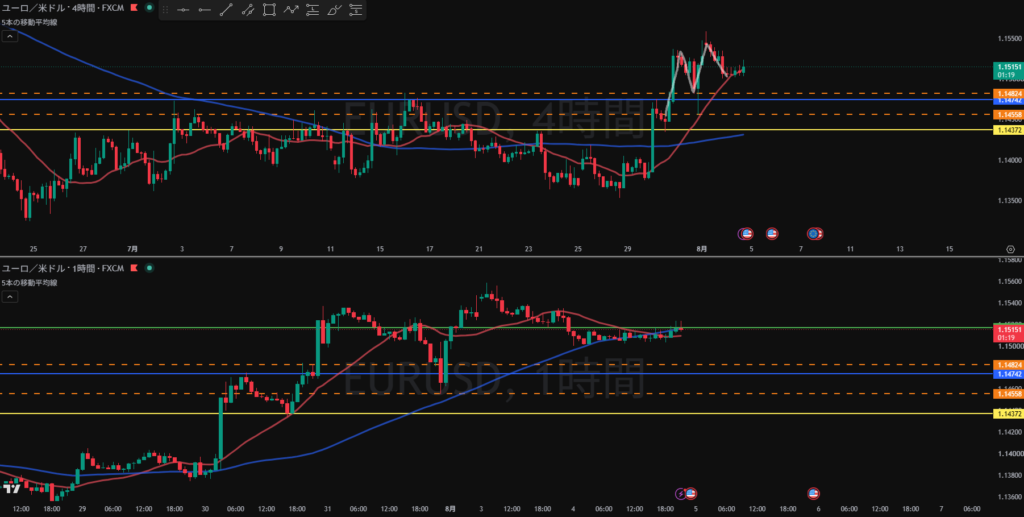Toggle the green market status dot, 1-hour chart
This screenshot has height=517, width=1024.
150,268
